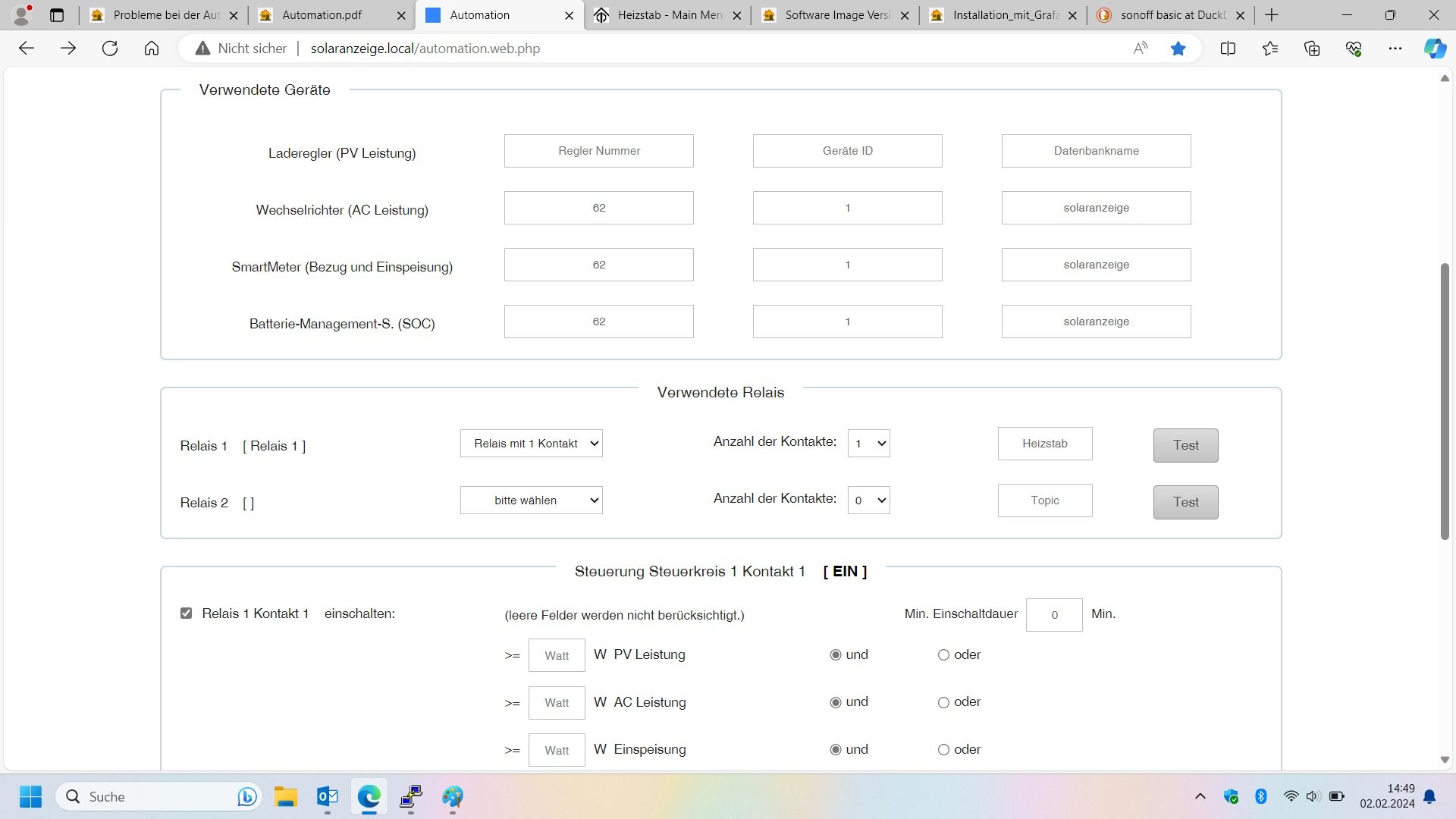Select 'oder' radio for PV Leistung
The width and height of the screenshot is (1456, 819).
943,655
